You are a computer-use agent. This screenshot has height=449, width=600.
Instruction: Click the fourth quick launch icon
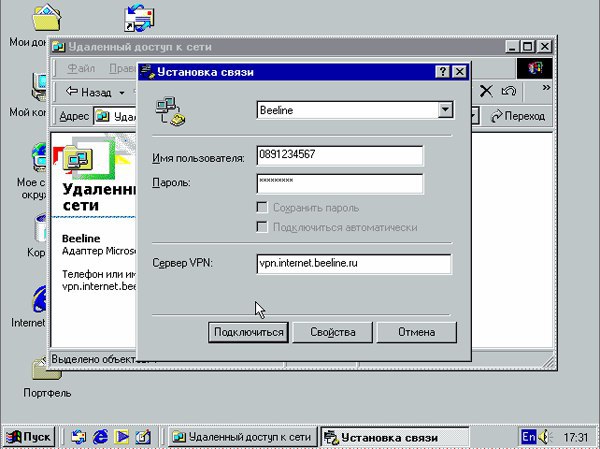143,437
